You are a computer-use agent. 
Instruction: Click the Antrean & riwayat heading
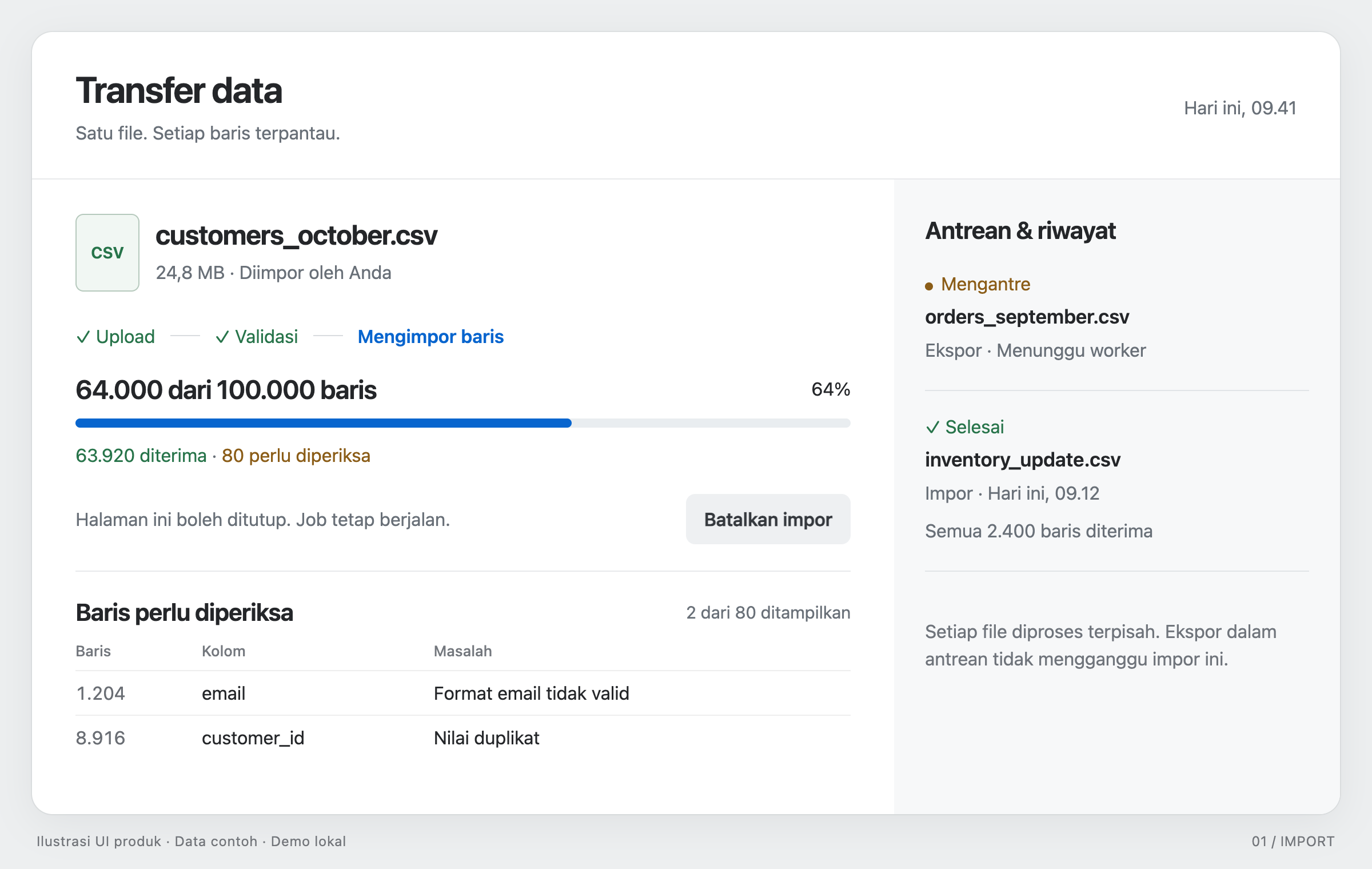1020,231
